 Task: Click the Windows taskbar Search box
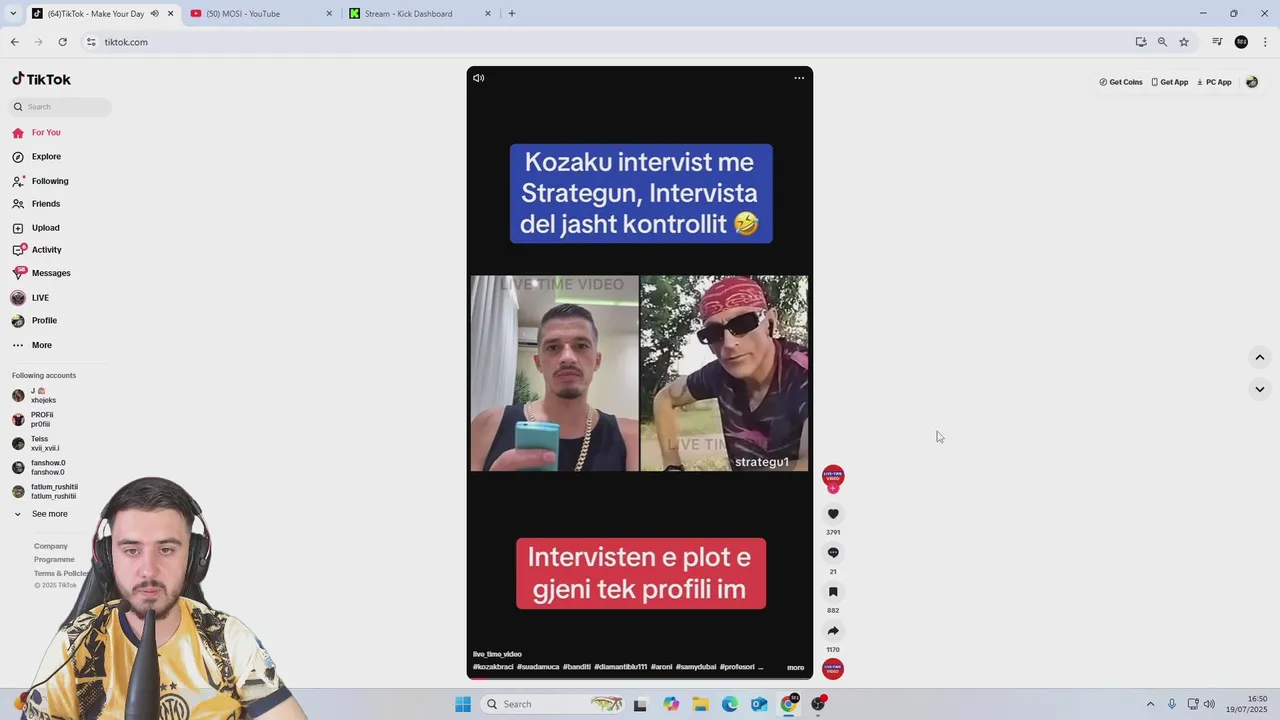tap(554, 704)
